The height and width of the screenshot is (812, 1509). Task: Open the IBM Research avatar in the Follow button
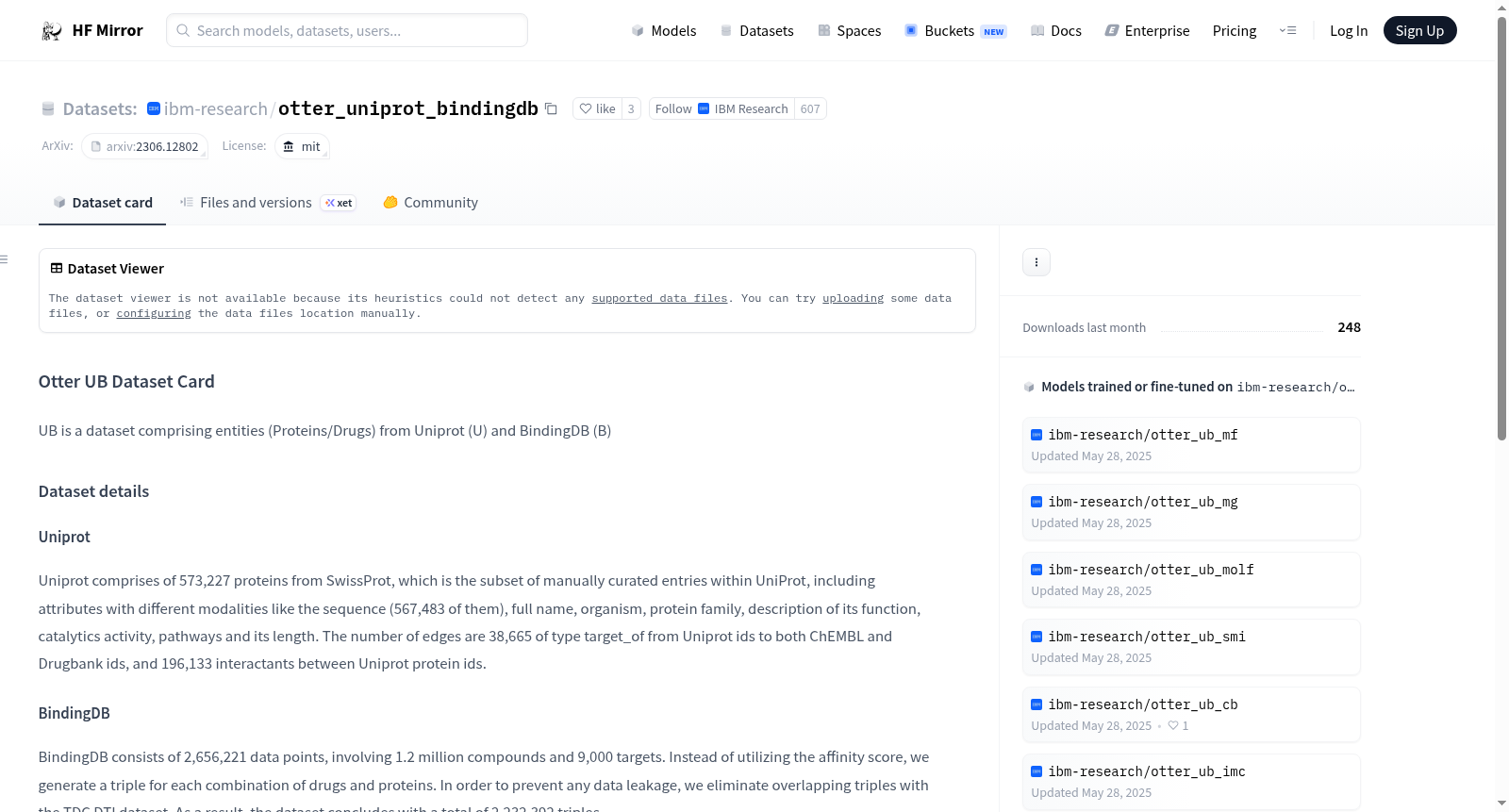tap(704, 109)
